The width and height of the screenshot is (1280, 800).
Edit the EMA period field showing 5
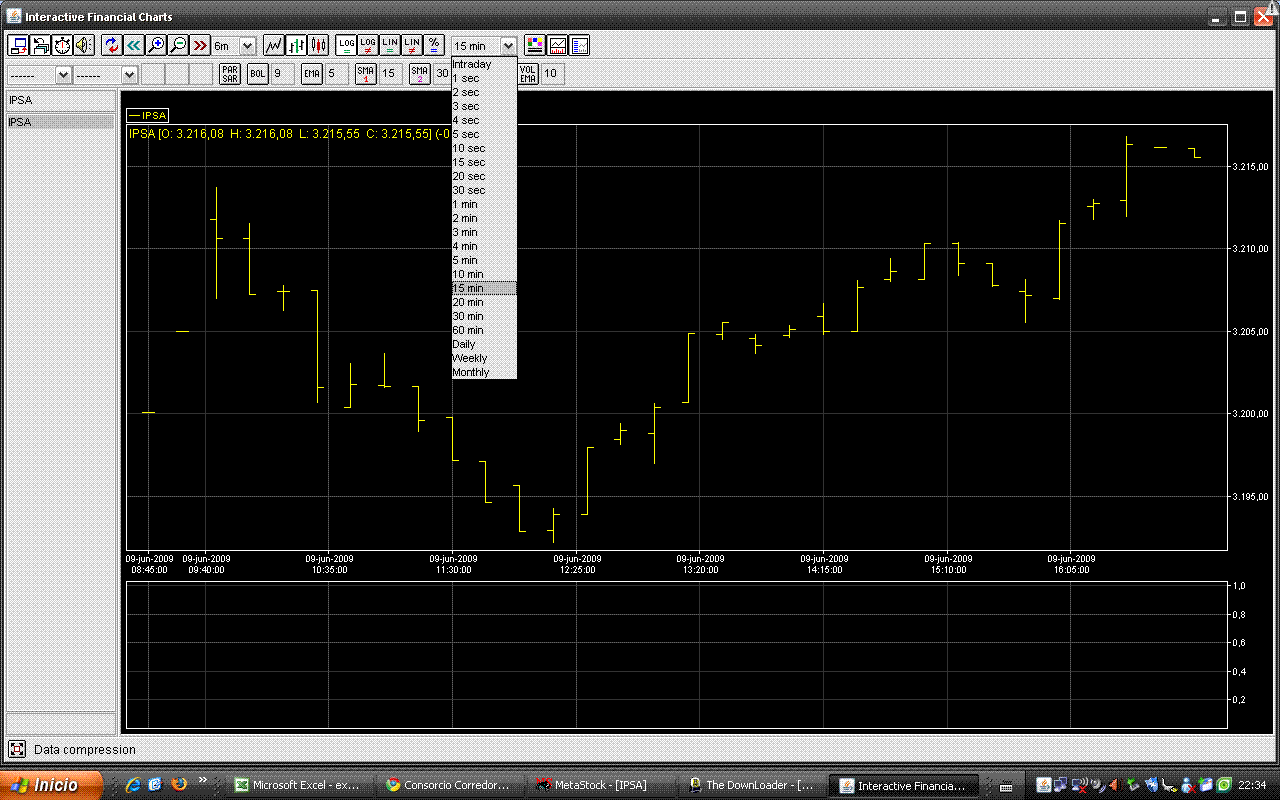[336, 73]
